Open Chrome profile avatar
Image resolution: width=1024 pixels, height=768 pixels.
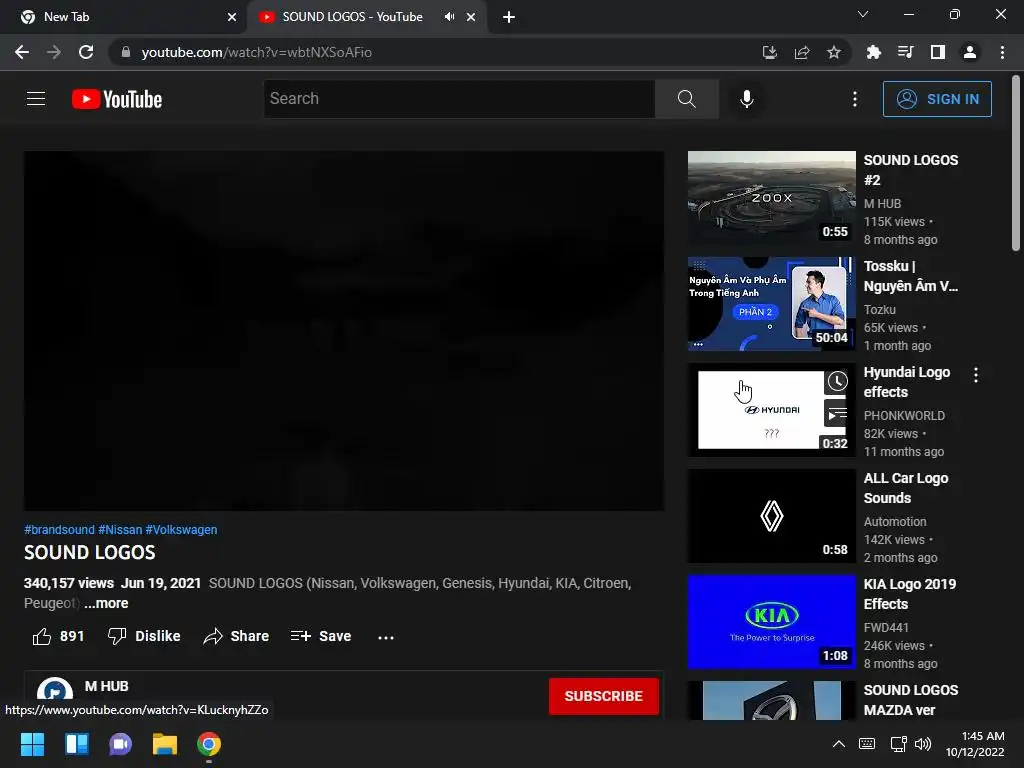[x=970, y=52]
